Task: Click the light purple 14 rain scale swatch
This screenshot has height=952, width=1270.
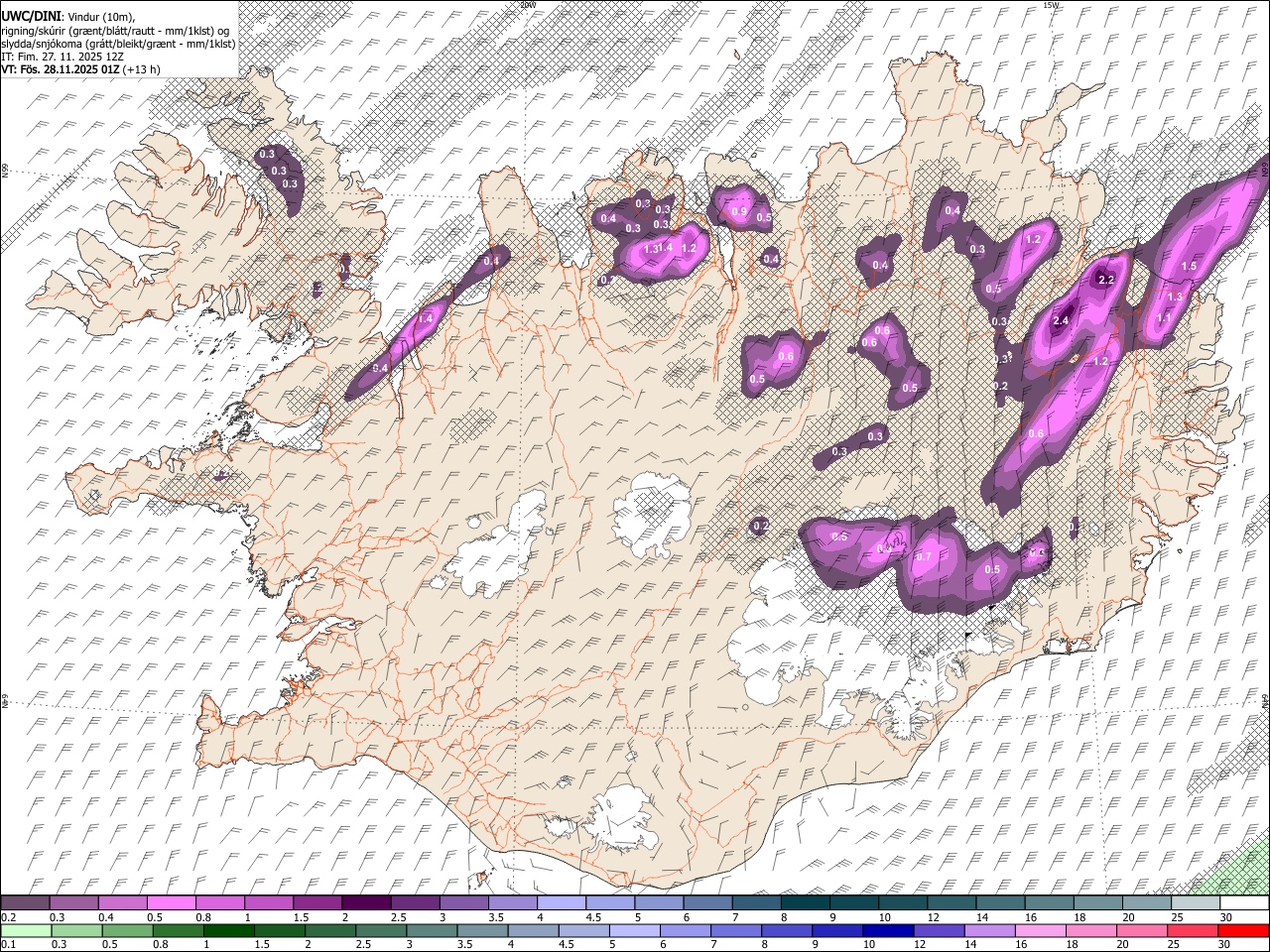Action: pyautogui.click(x=988, y=931)
